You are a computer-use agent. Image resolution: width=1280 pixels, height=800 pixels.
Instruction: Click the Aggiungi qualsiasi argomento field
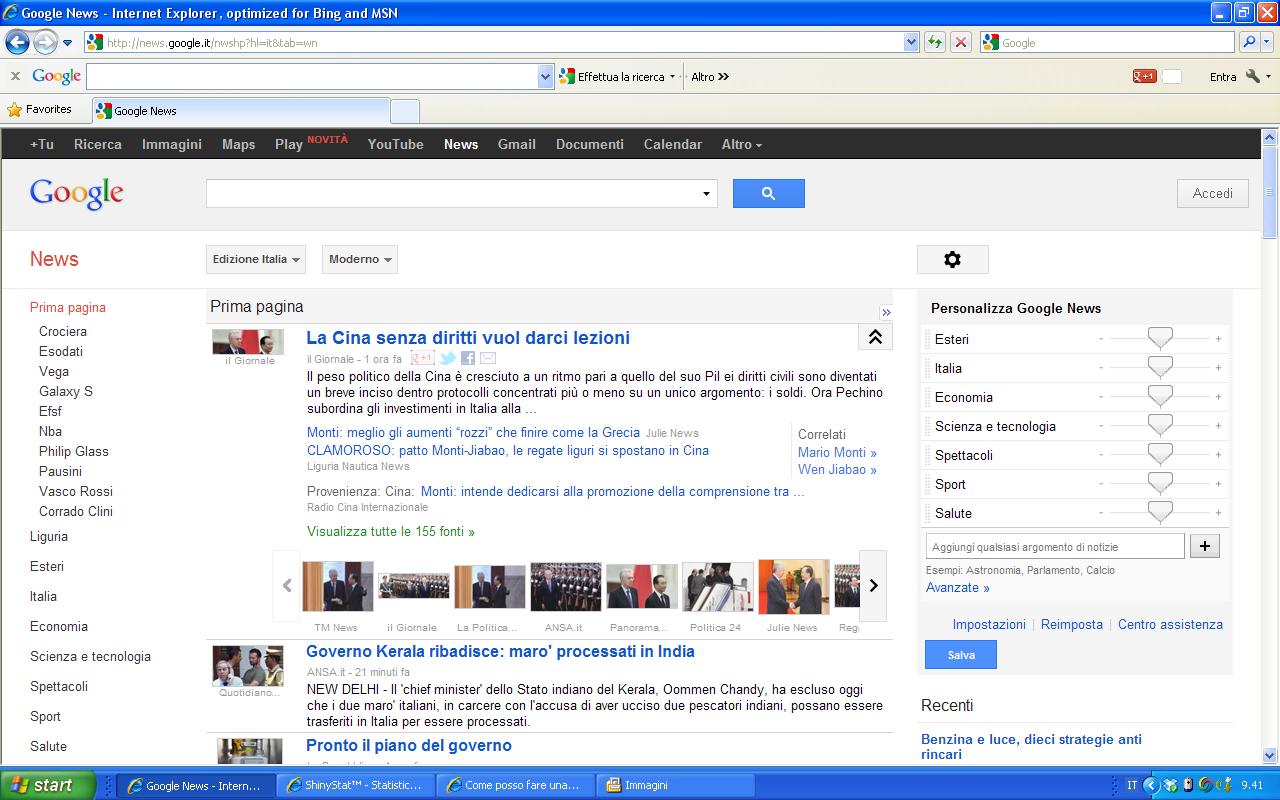click(x=1055, y=546)
